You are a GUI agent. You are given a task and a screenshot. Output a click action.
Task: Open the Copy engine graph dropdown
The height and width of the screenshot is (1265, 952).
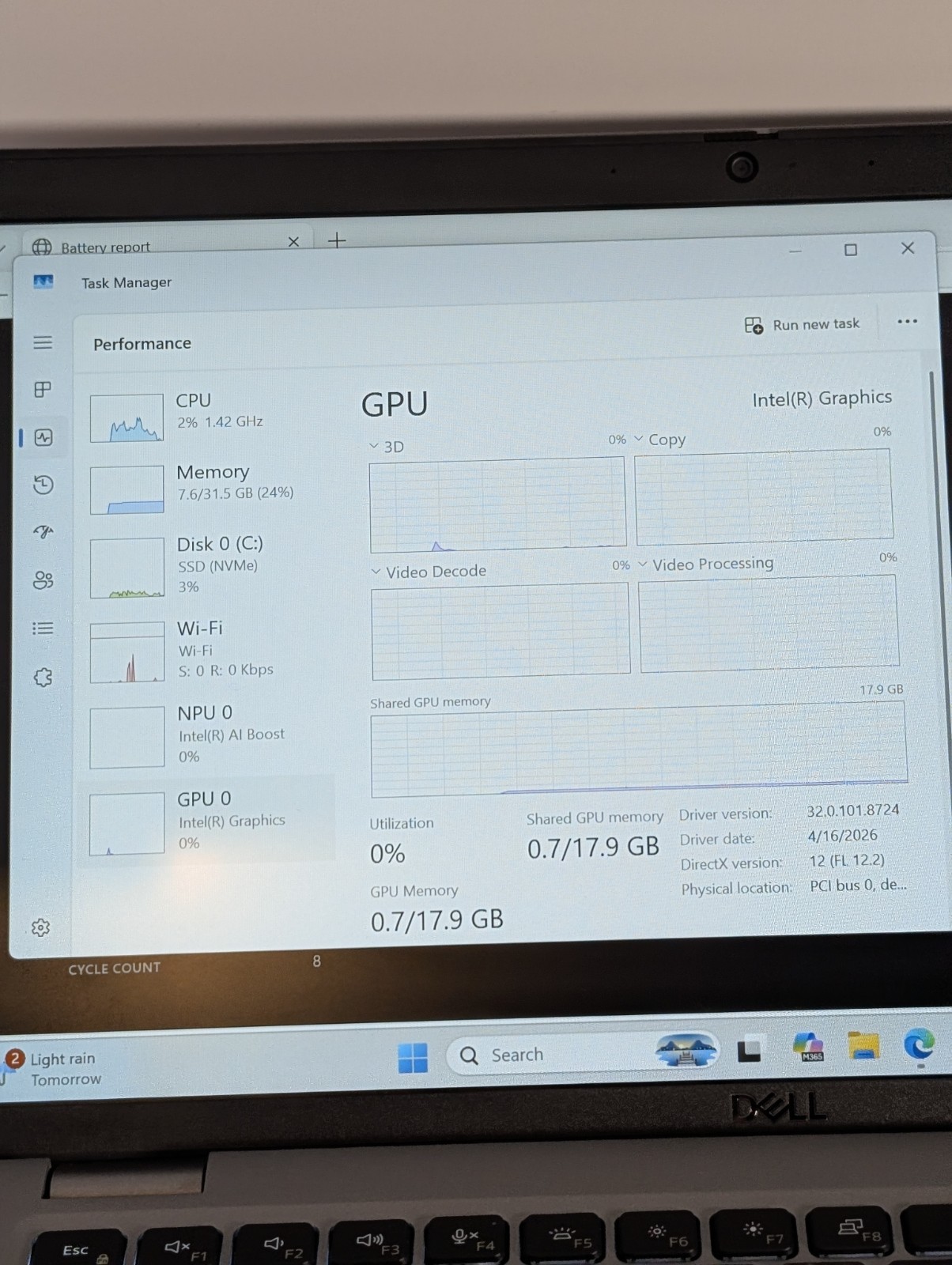click(639, 439)
